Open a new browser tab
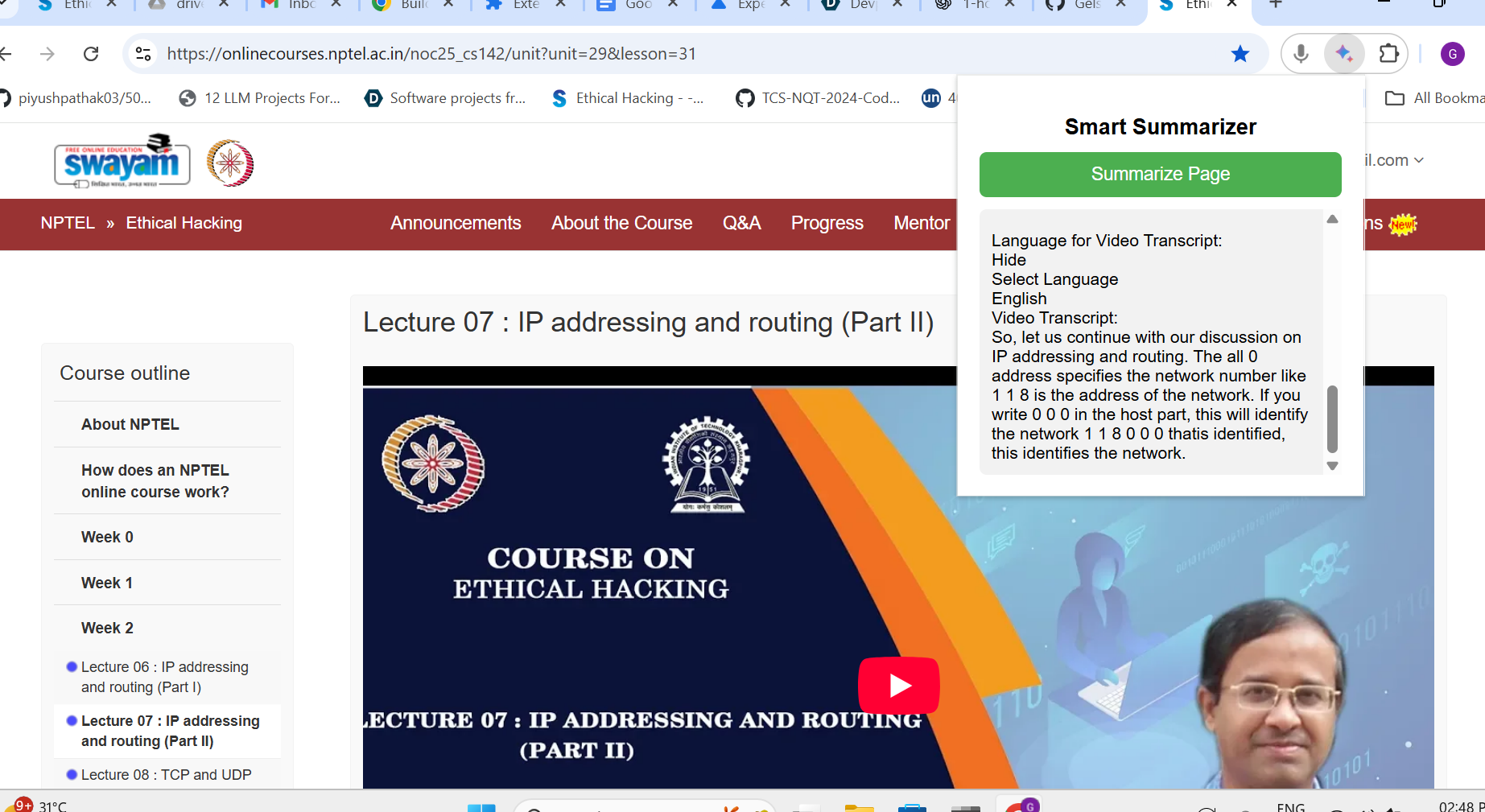The image size is (1485, 812). click(x=1276, y=5)
